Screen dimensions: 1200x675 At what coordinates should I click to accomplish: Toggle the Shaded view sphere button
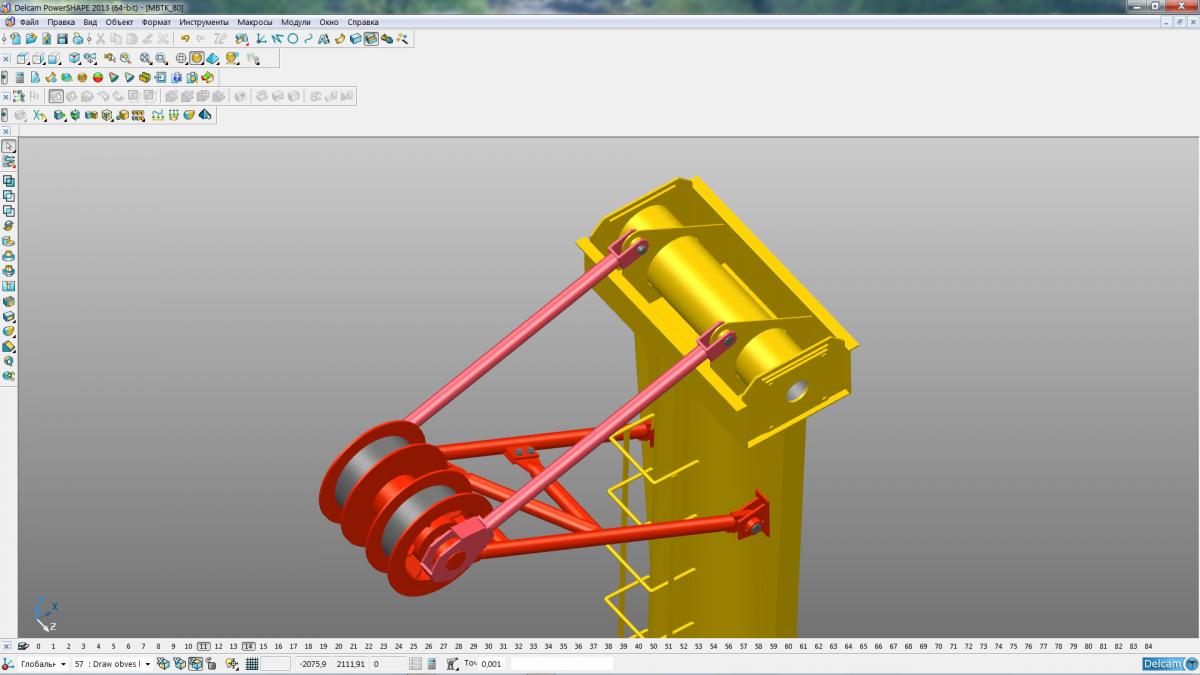point(197,59)
